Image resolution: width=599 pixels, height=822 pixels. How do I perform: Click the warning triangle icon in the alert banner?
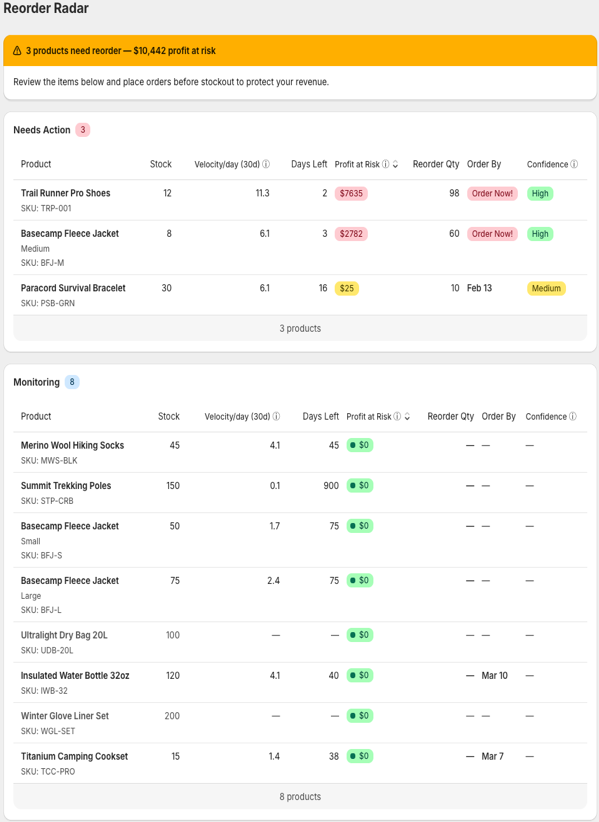(19, 49)
